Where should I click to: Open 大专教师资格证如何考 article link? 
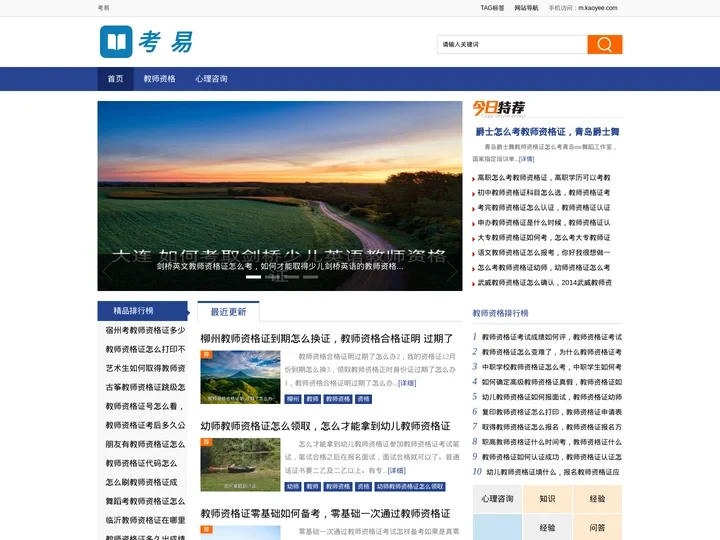point(544,238)
